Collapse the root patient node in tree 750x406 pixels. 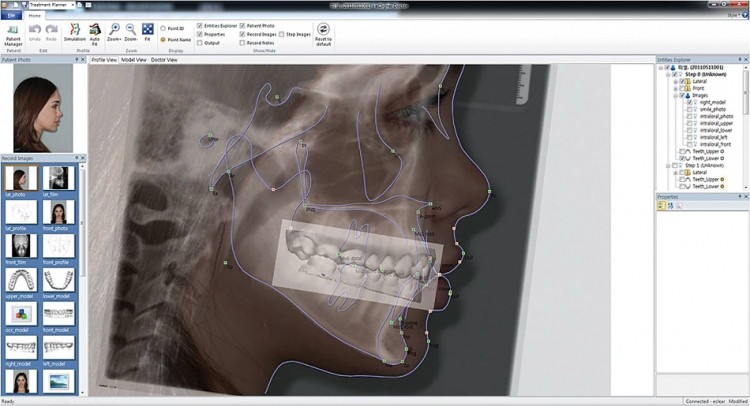coord(661,68)
